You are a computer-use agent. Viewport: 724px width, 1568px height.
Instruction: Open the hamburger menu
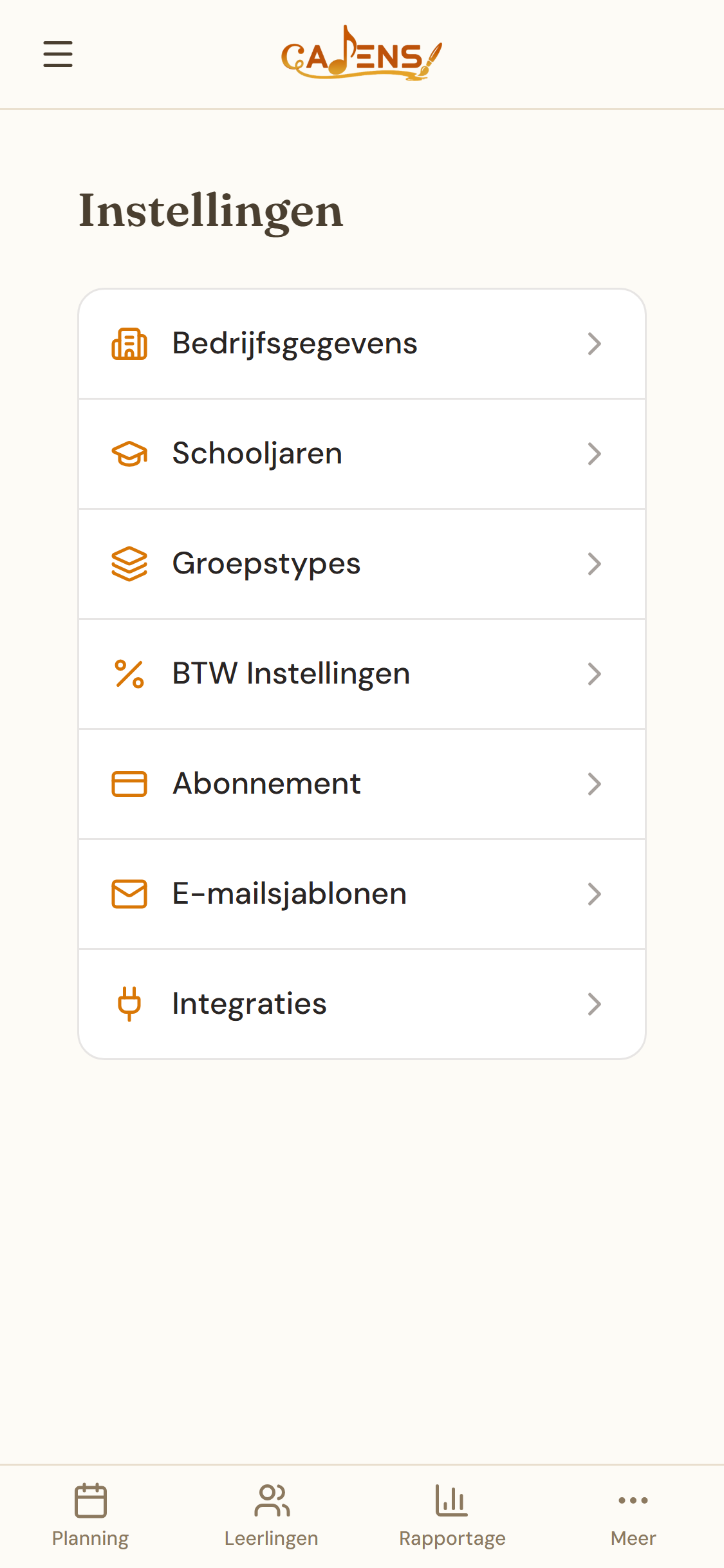[58, 54]
